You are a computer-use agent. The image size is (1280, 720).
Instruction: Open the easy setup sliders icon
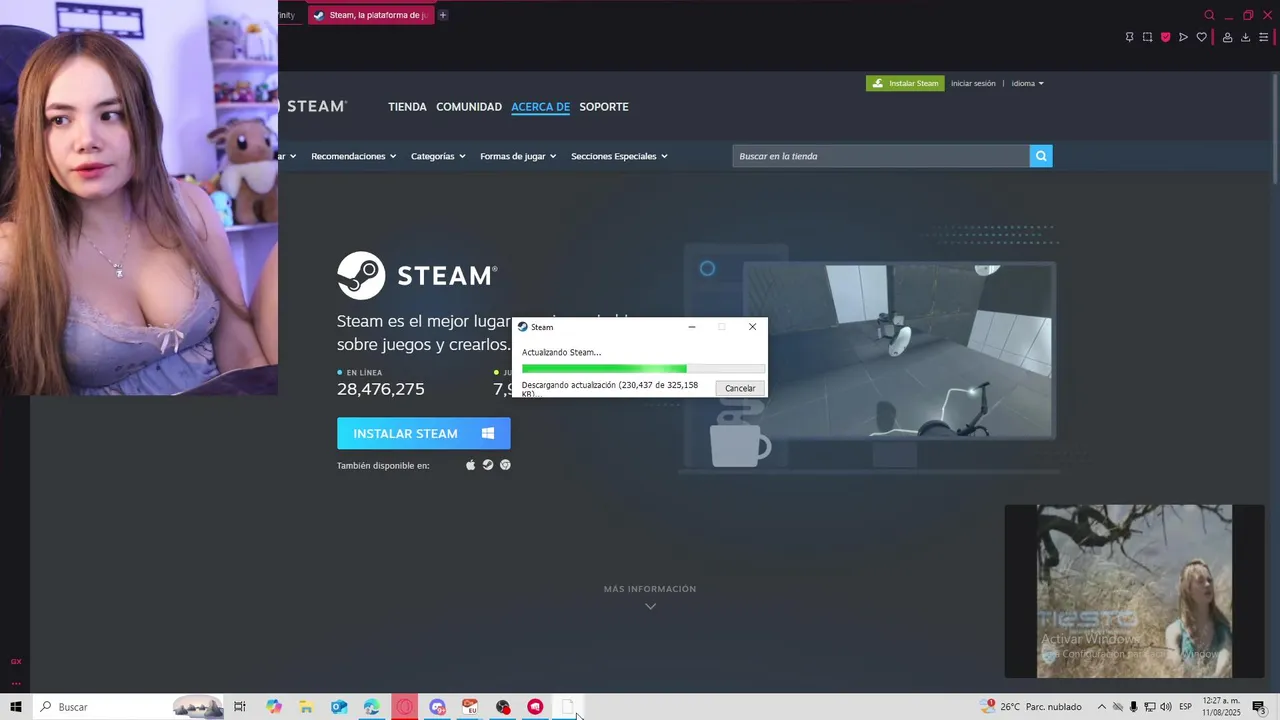[x=1263, y=37]
